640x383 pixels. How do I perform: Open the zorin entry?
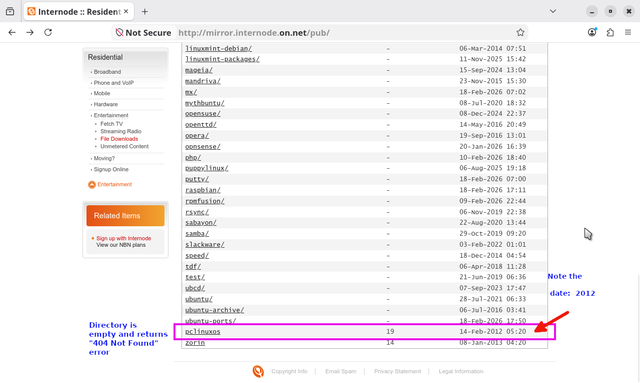point(195,343)
